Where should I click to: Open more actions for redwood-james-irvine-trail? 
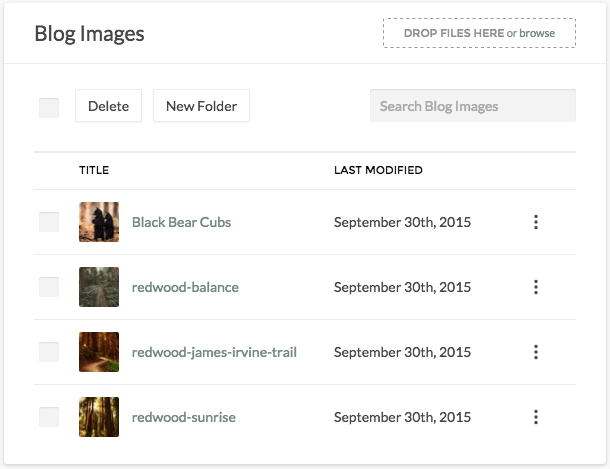[x=536, y=352]
